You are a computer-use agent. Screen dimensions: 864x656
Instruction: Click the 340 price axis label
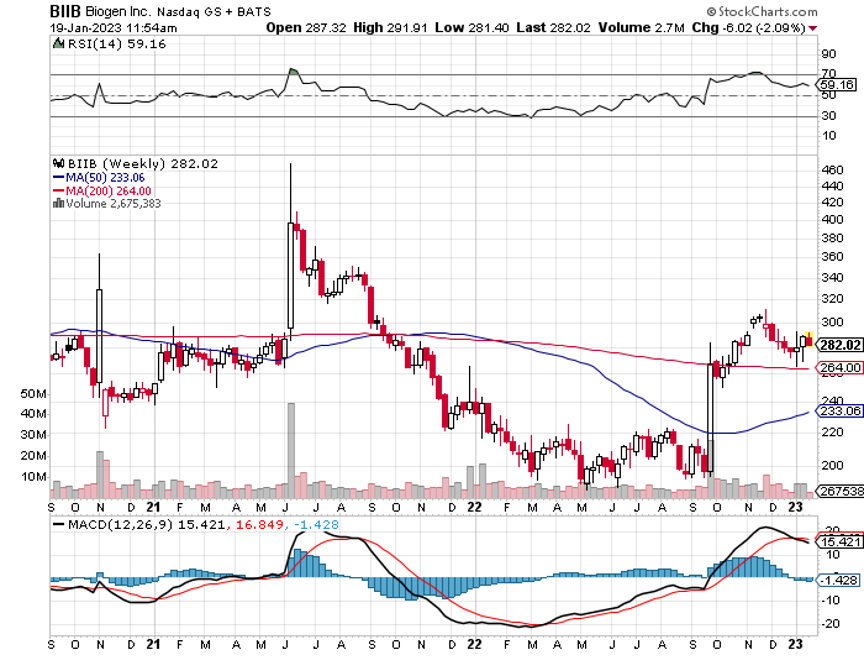pos(832,277)
